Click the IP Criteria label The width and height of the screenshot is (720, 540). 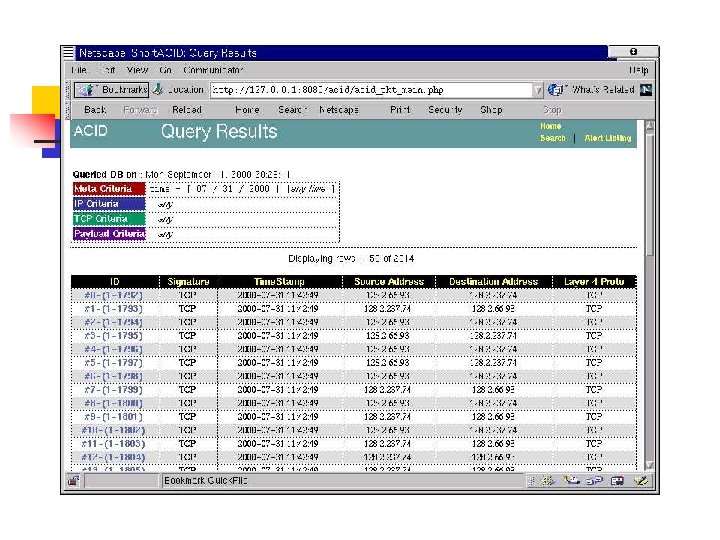[109, 204]
